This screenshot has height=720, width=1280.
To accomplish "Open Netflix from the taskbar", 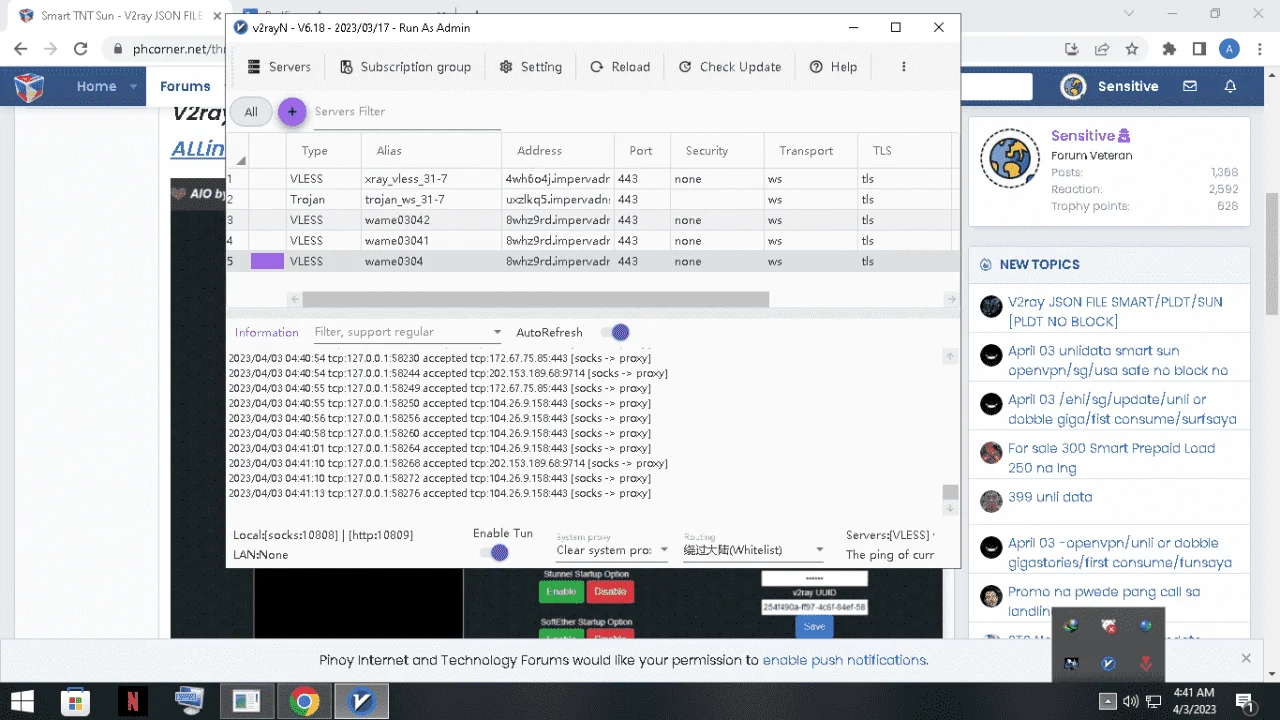I will (x=131, y=702).
